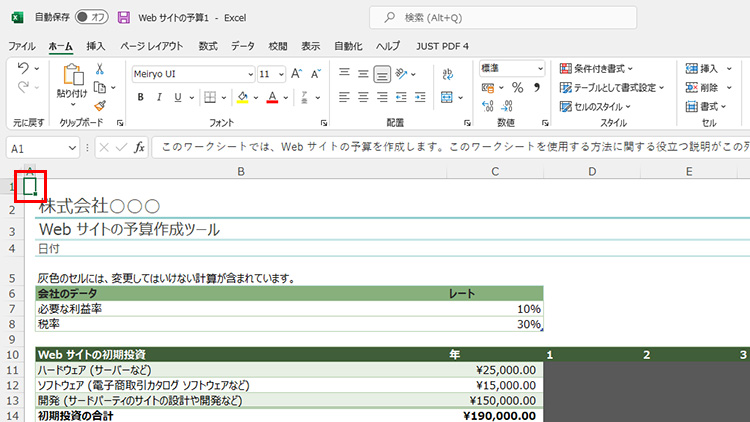The height and width of the screenshot is (422, 750).
Task: Click the yellow fill color swatch
Action: click(241, 97)
